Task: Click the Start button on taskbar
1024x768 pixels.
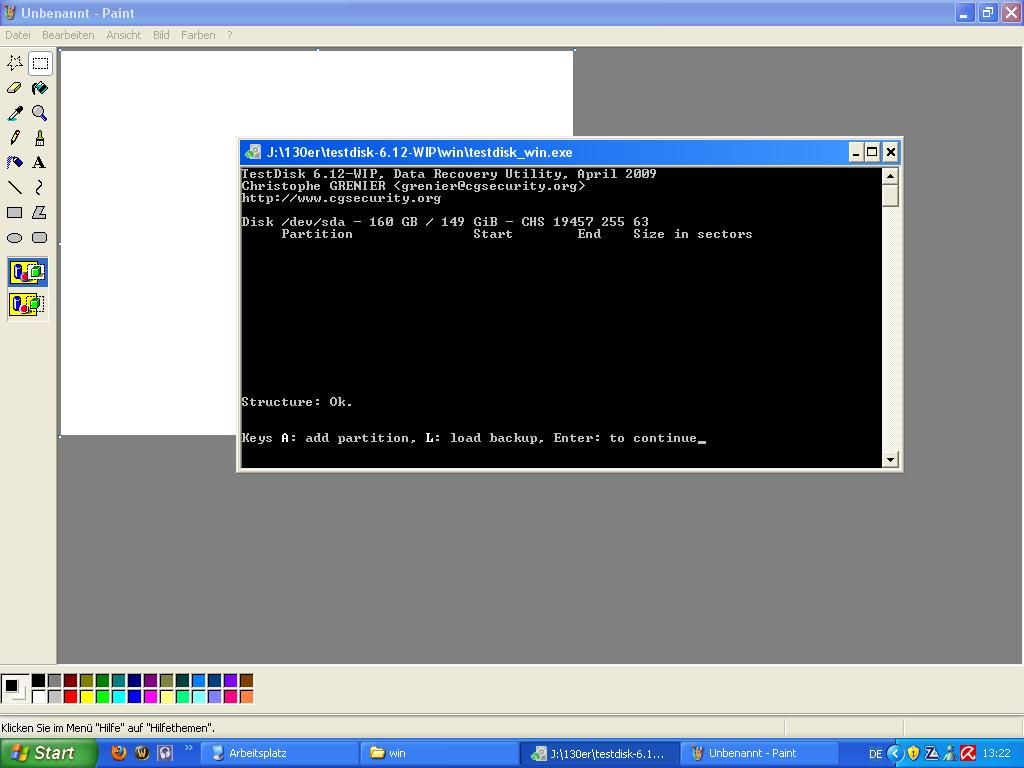Action: click(48, 753)
